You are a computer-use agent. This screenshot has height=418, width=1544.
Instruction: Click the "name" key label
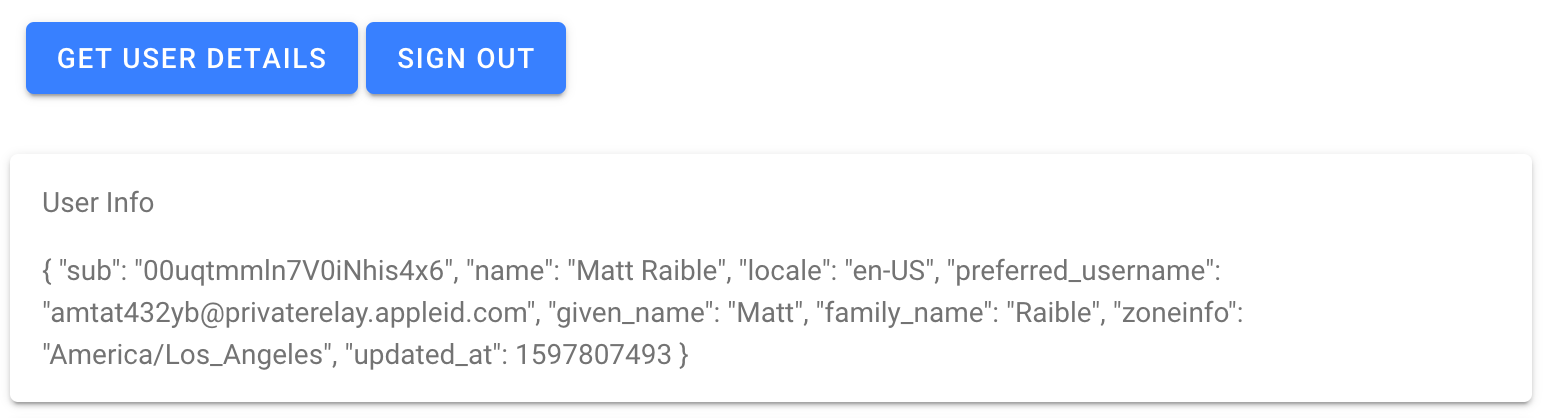click(501, 270)
